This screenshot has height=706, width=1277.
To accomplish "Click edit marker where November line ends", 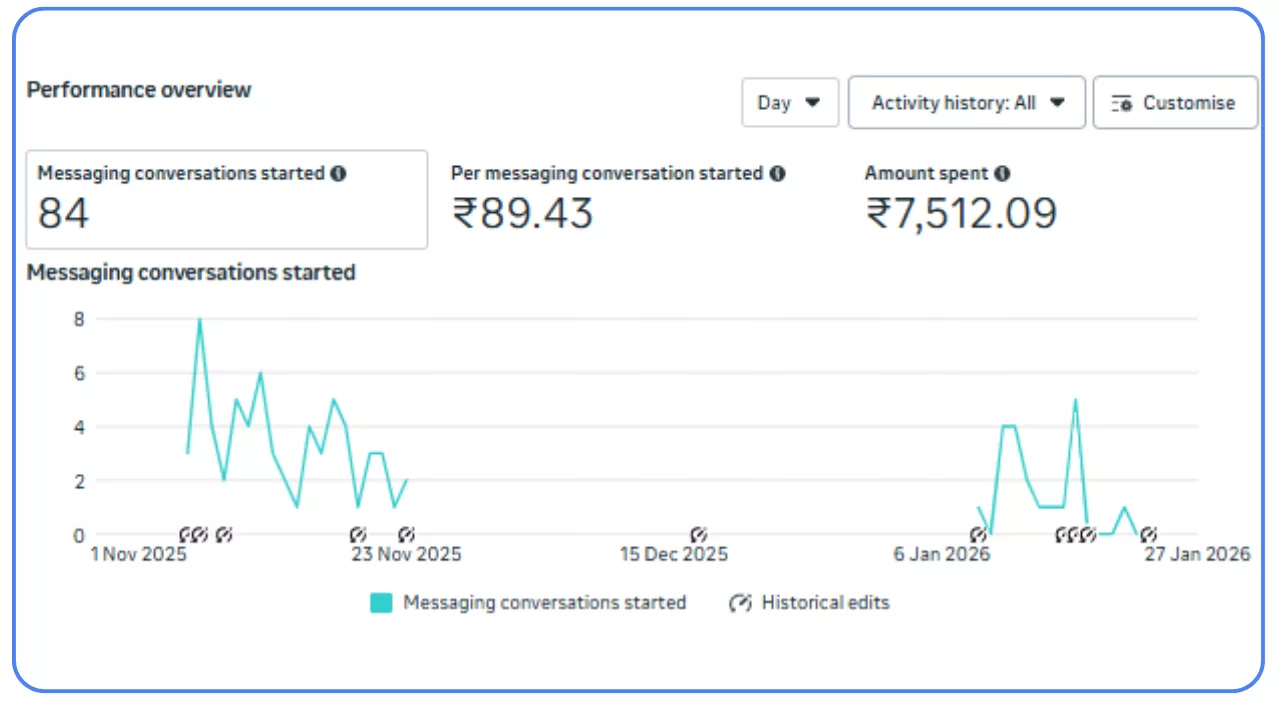I will click(x=406, y=535).
